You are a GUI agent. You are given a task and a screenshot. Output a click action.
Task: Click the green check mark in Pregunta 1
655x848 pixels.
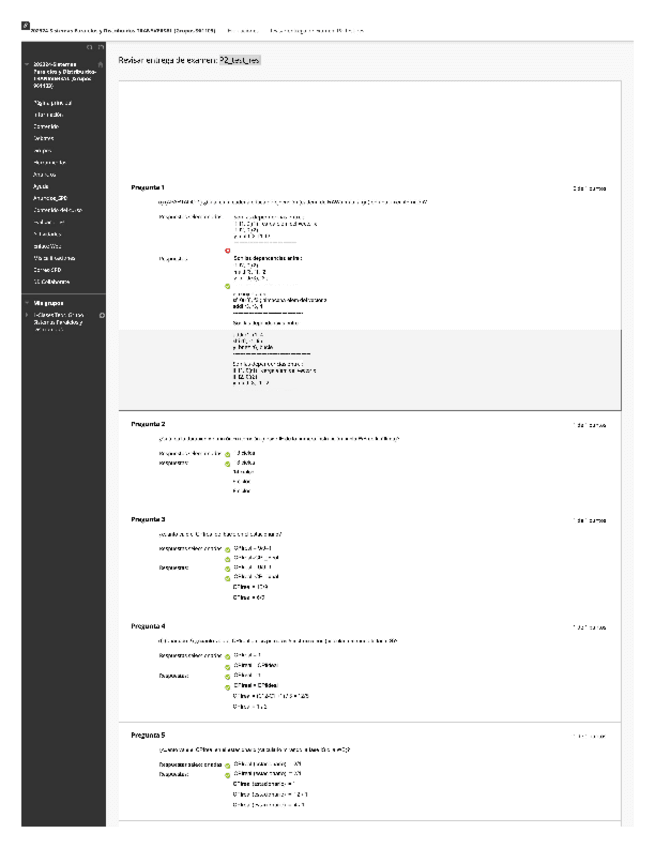point(228,286)
